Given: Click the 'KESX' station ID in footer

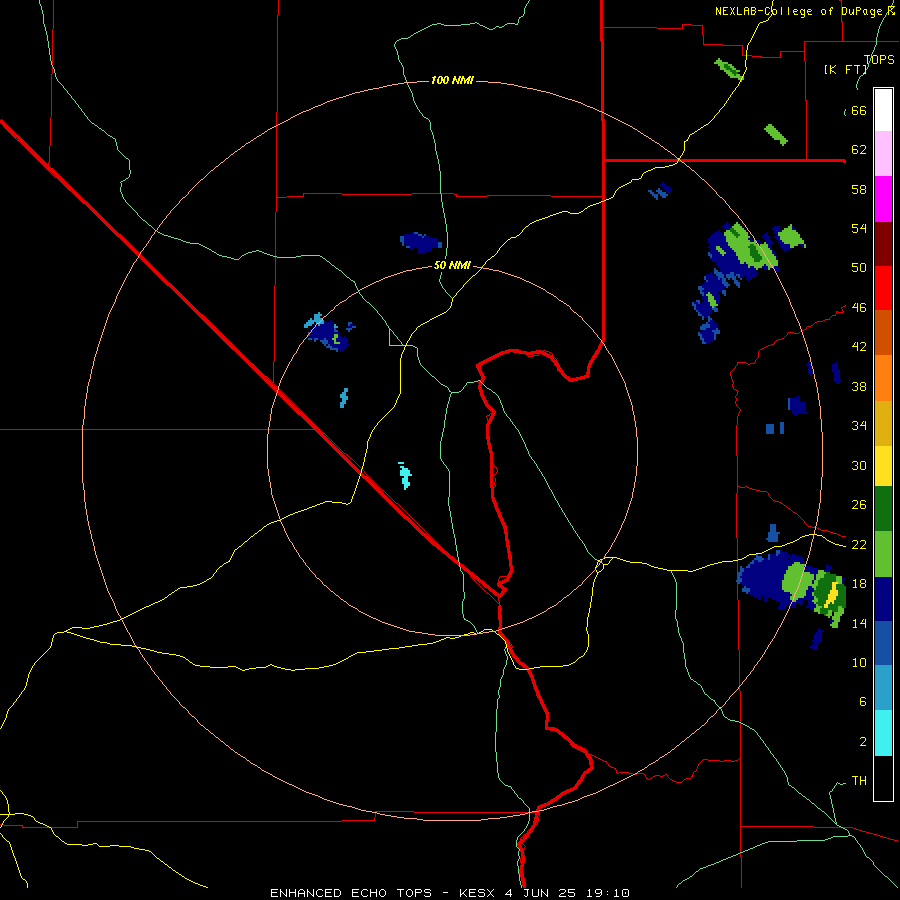Looking at the screenshot, I should [x=476, y=893].
